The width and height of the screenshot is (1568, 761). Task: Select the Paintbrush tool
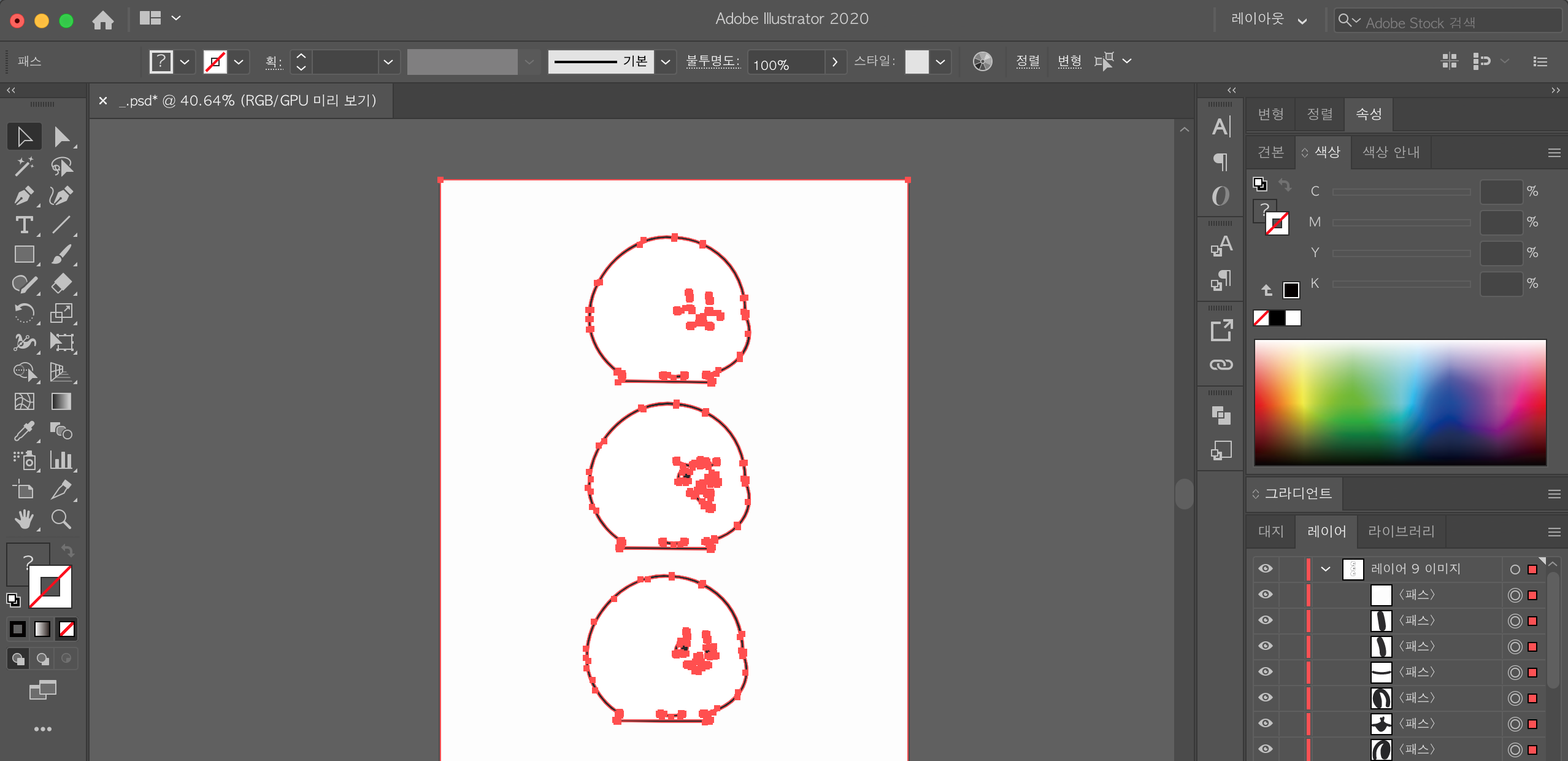pos(61,254)
